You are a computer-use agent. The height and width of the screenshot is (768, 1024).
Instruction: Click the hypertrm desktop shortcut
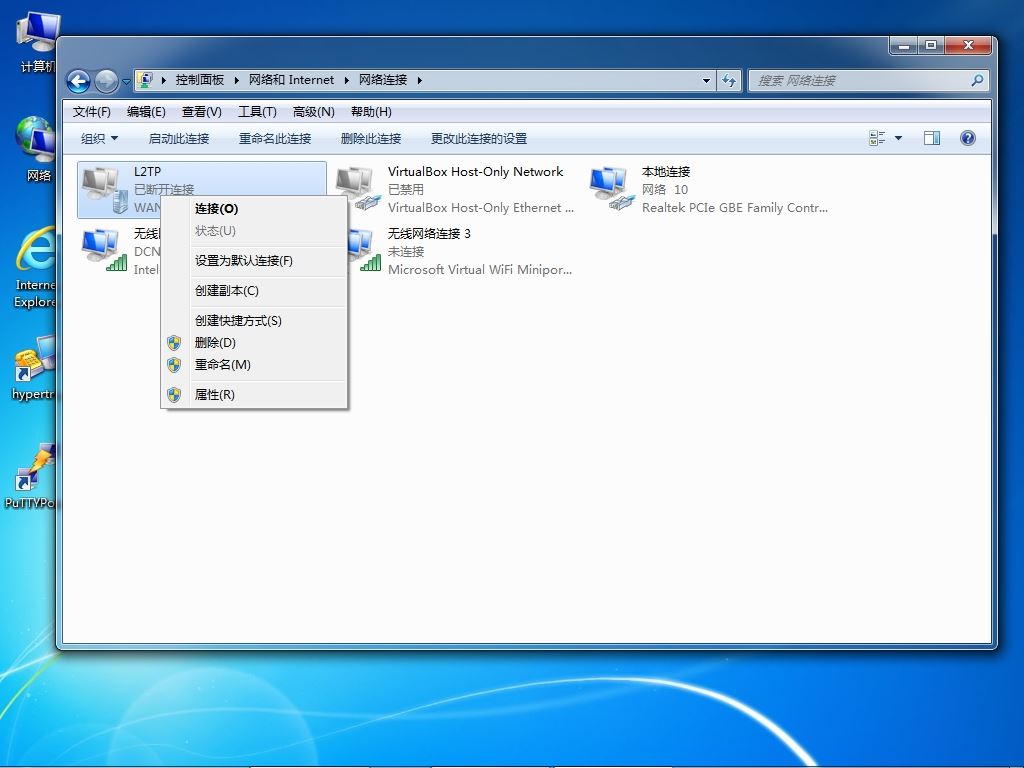(34, 368)
